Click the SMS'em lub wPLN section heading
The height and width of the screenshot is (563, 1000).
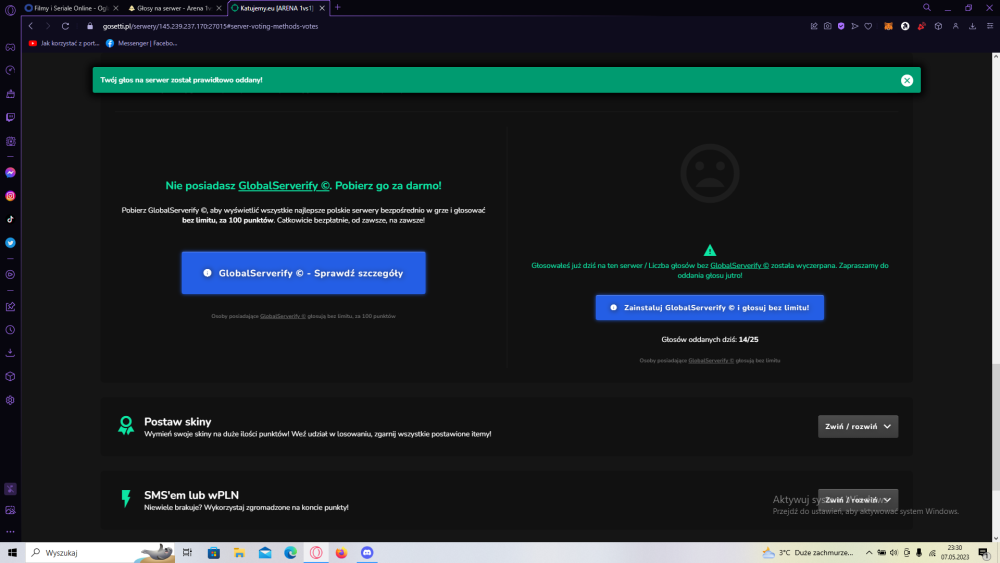pyautogui.click(x=191, y=495)
